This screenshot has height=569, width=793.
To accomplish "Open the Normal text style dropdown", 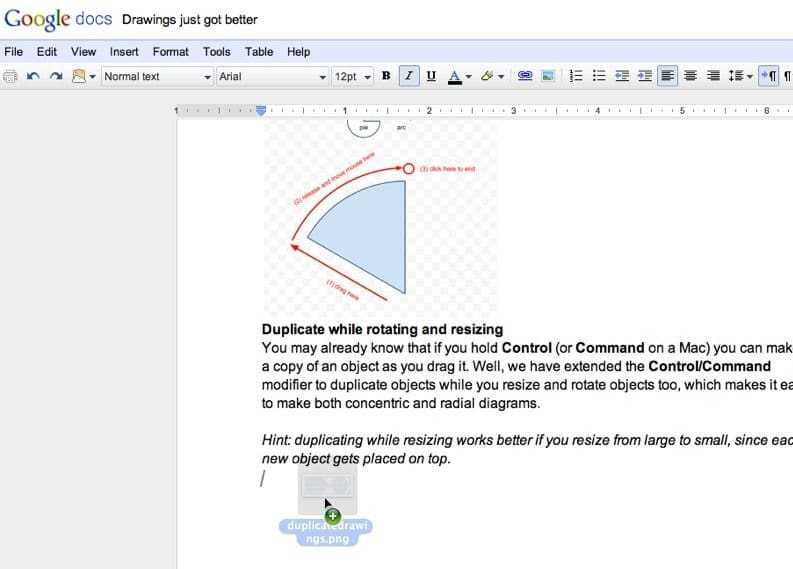I will [157, 76].
